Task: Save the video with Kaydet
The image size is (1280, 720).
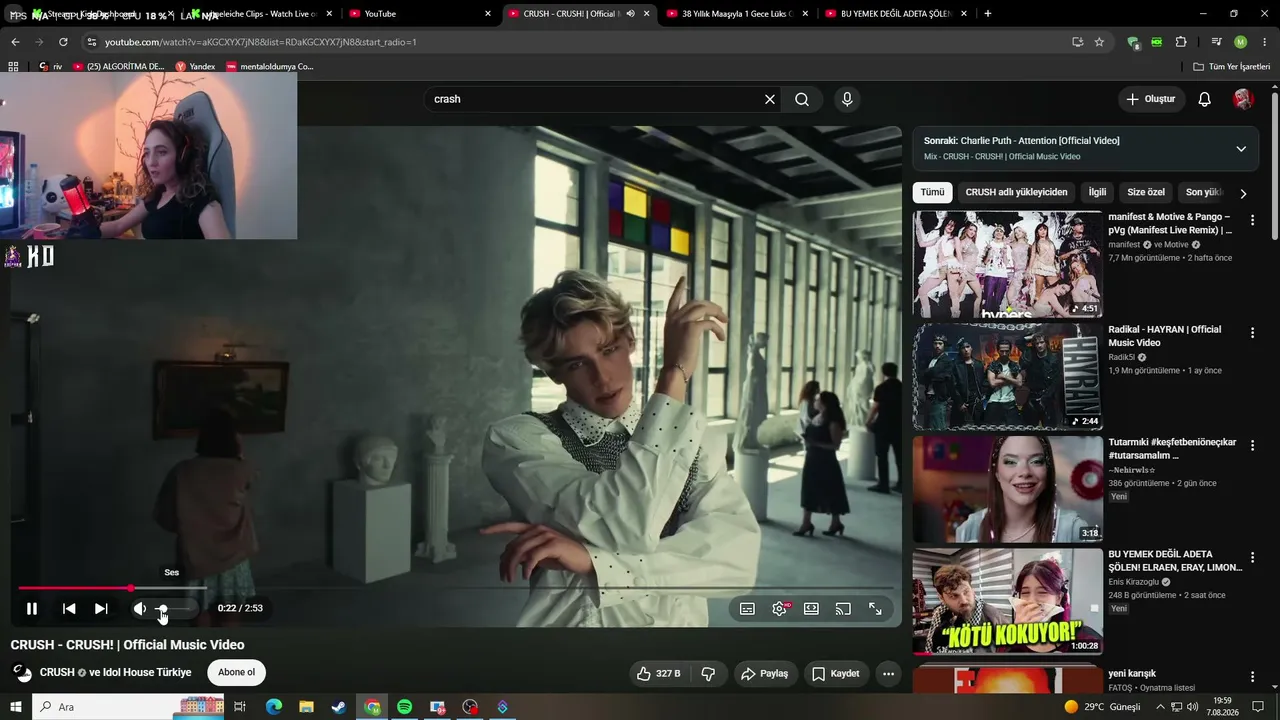Action: [x=835, y=674]
